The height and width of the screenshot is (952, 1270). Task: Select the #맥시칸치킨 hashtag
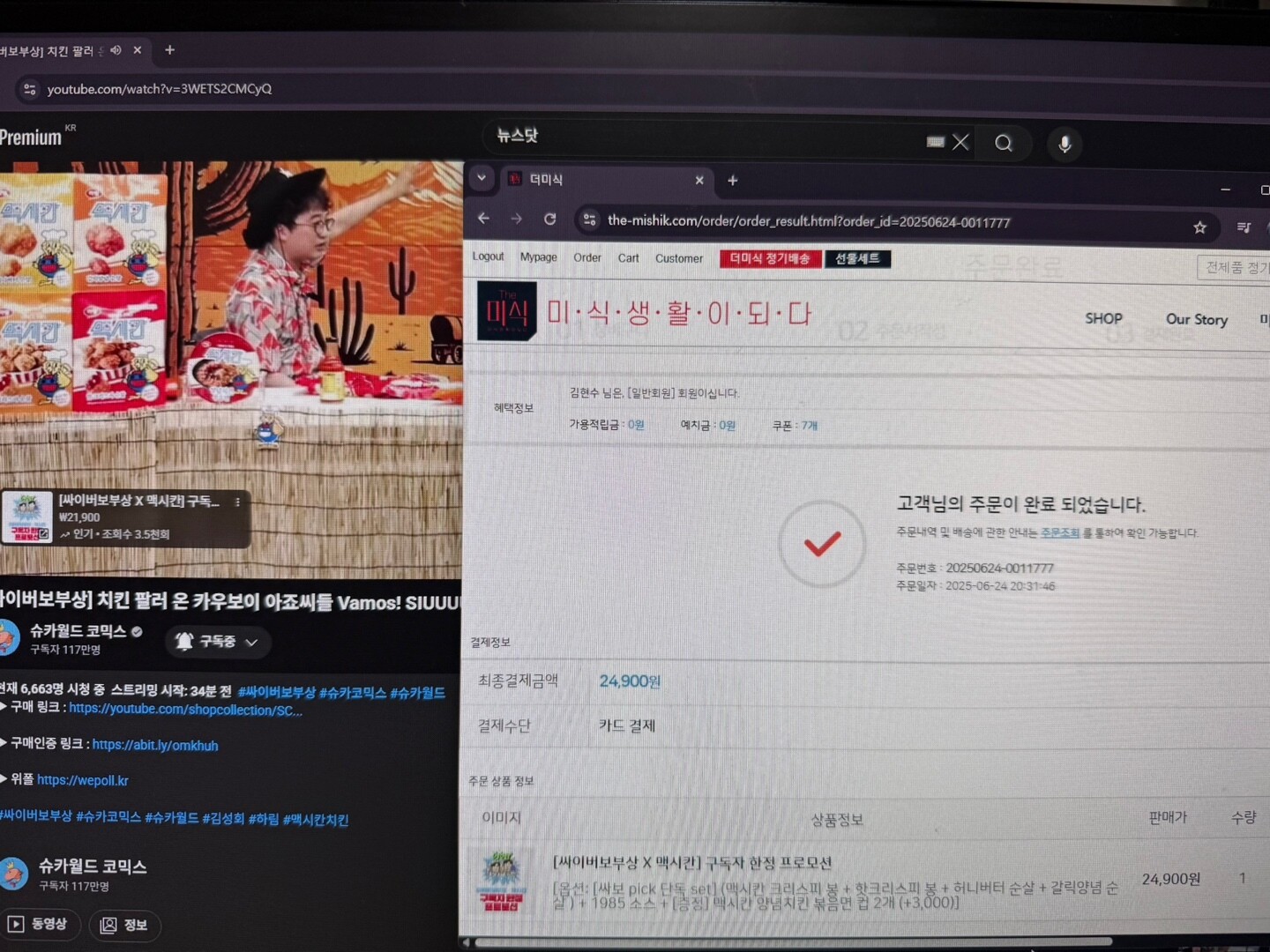click(316, 820)
